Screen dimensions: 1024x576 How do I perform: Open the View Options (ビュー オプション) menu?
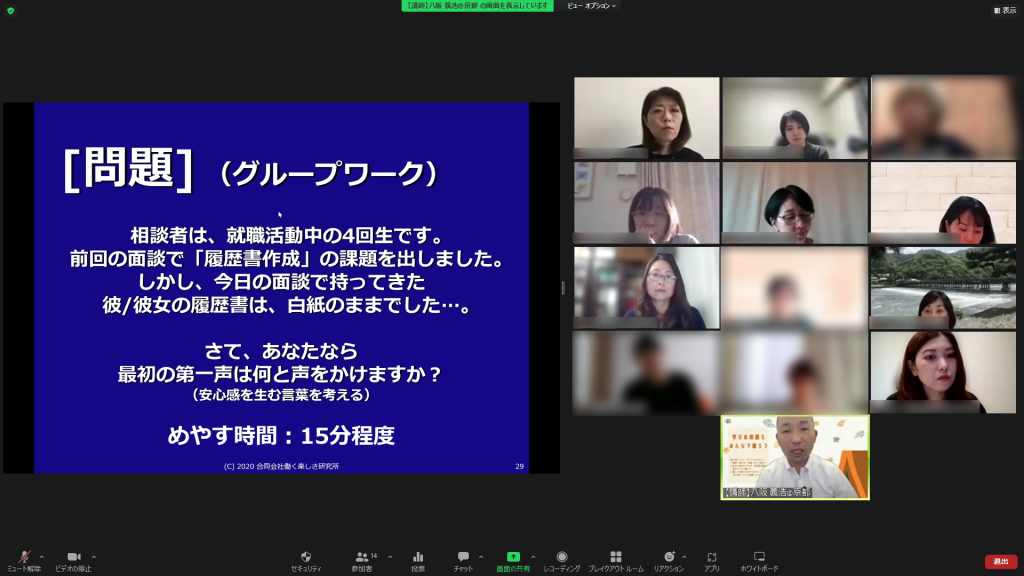pos(591,6)
